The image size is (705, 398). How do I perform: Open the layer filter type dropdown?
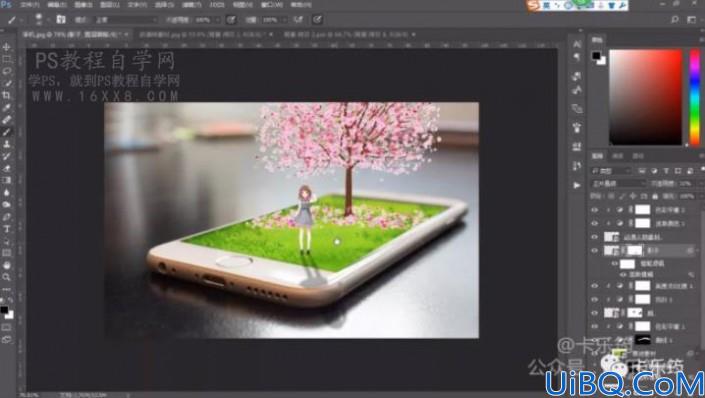point(612,171)
